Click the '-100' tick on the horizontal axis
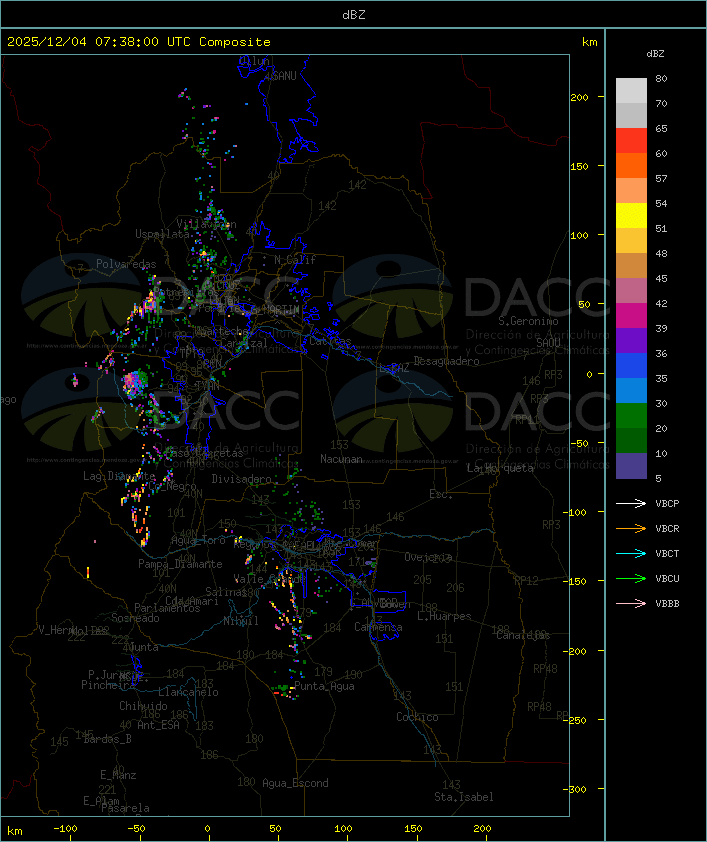 click(65, 829)
